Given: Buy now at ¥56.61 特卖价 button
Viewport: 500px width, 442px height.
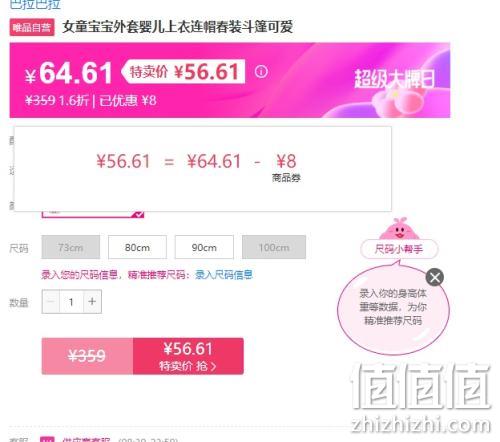Looking at the screenshot, I should [x=188, y=356].
